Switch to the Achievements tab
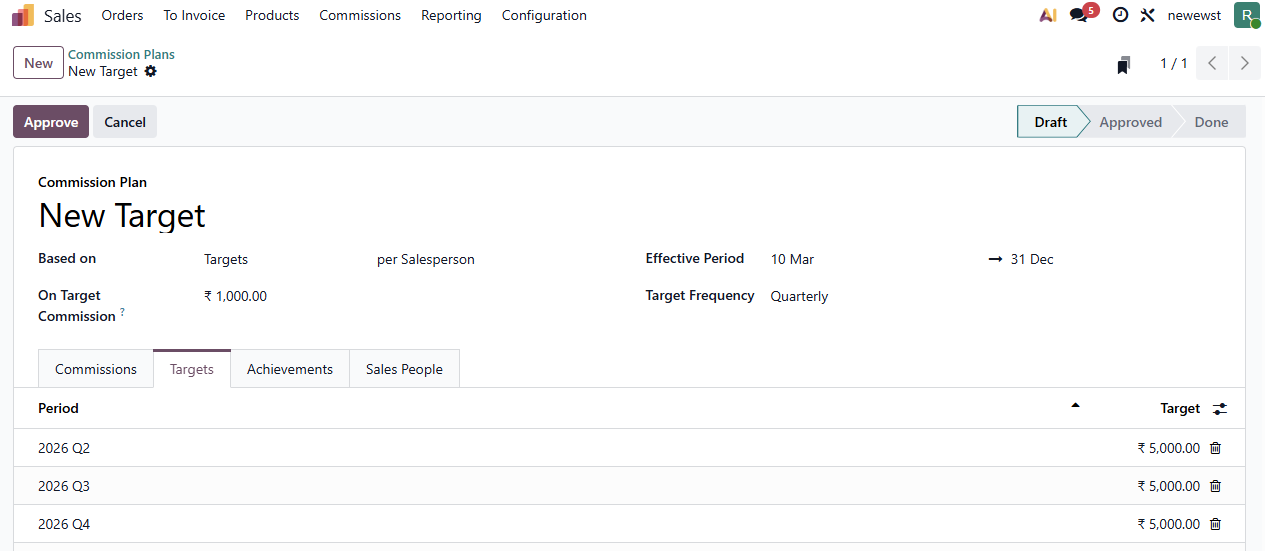The width and height of the screenshot is (1265, 551). 290,369
